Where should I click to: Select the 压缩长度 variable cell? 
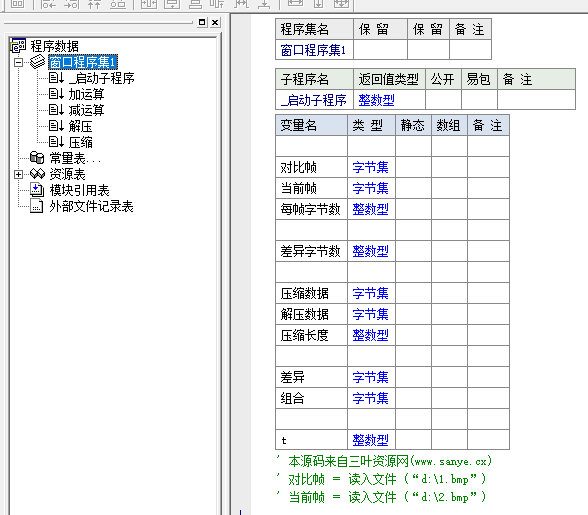pyautogui.click(x=311, y=335)
